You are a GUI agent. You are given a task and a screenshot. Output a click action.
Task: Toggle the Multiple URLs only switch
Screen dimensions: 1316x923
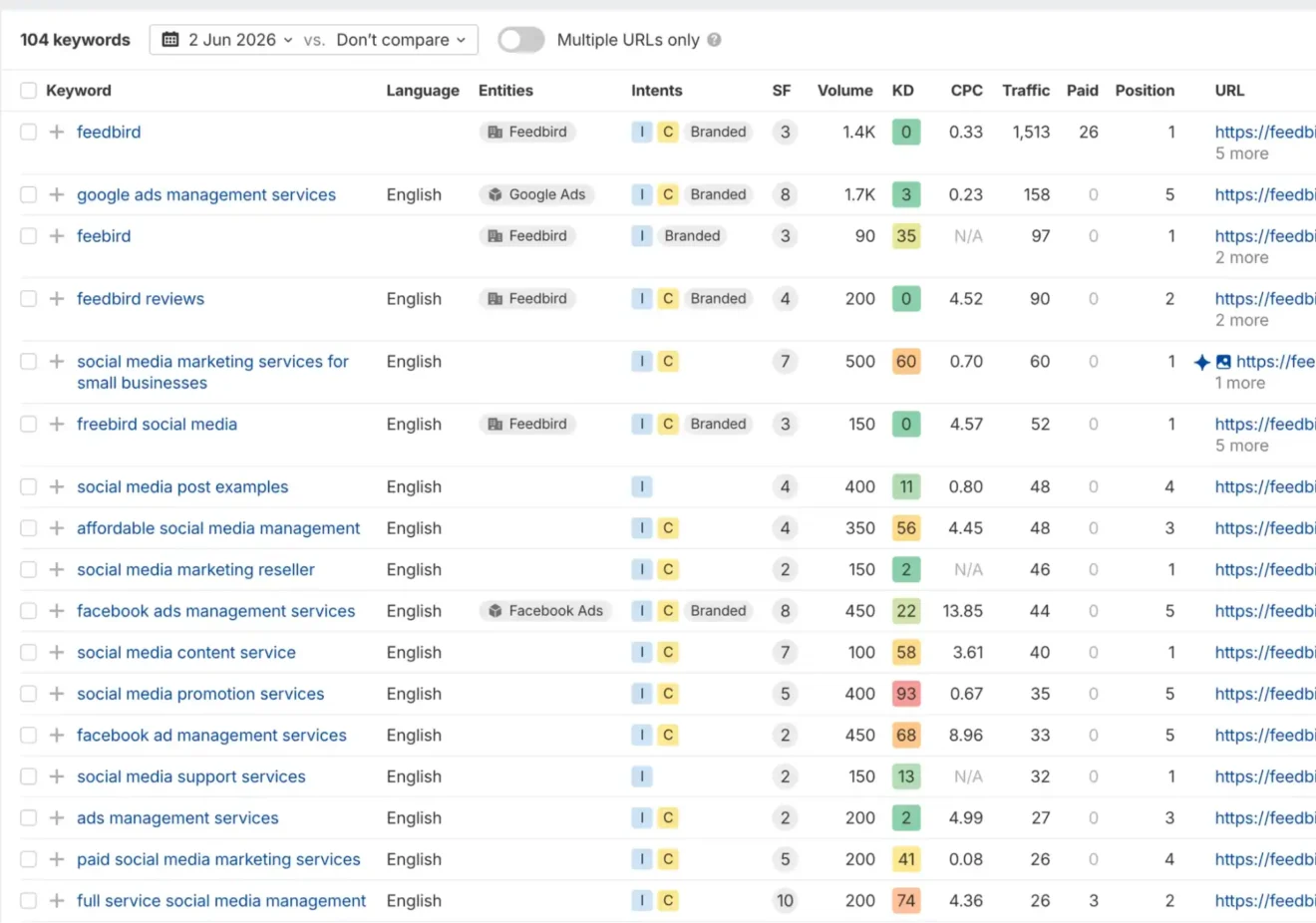521,40
